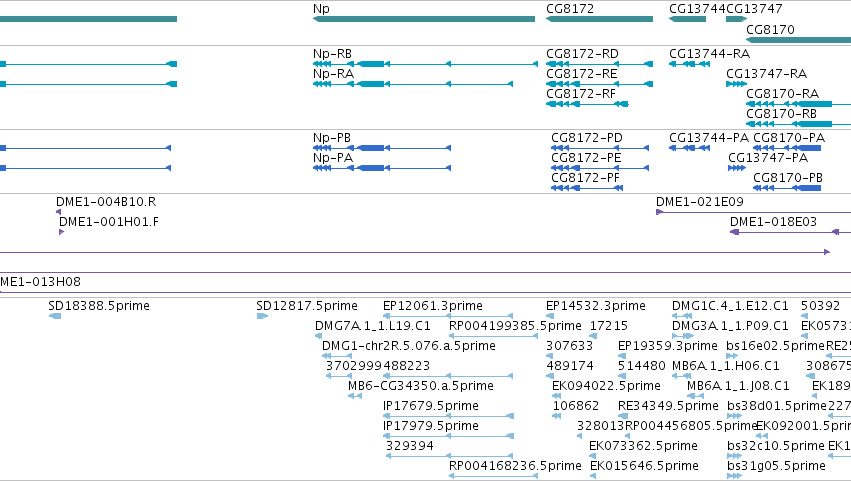Pick the CG8172-PD protein label
The width and height of the screenshot is (851, 481).
coord(587,138)
